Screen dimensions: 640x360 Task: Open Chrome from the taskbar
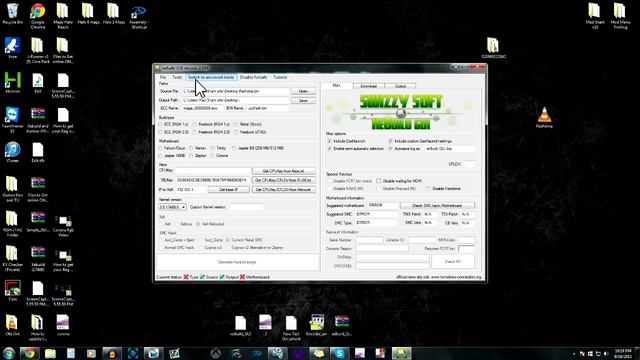click(x=29, y=353)
